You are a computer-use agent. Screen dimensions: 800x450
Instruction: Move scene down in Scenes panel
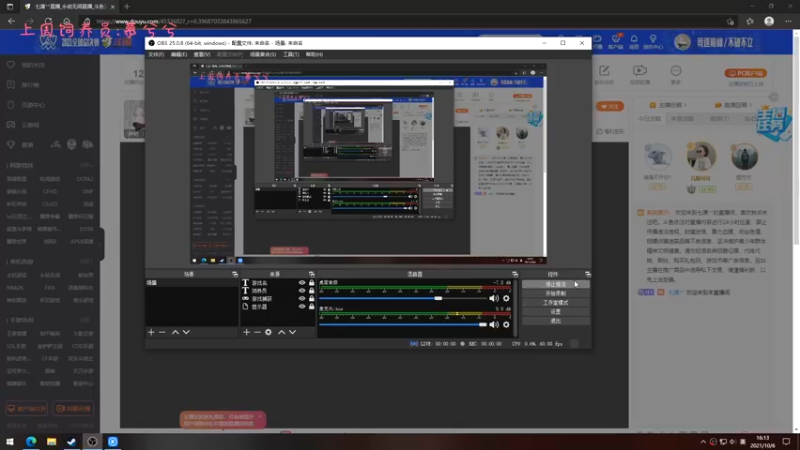(186, 332)
